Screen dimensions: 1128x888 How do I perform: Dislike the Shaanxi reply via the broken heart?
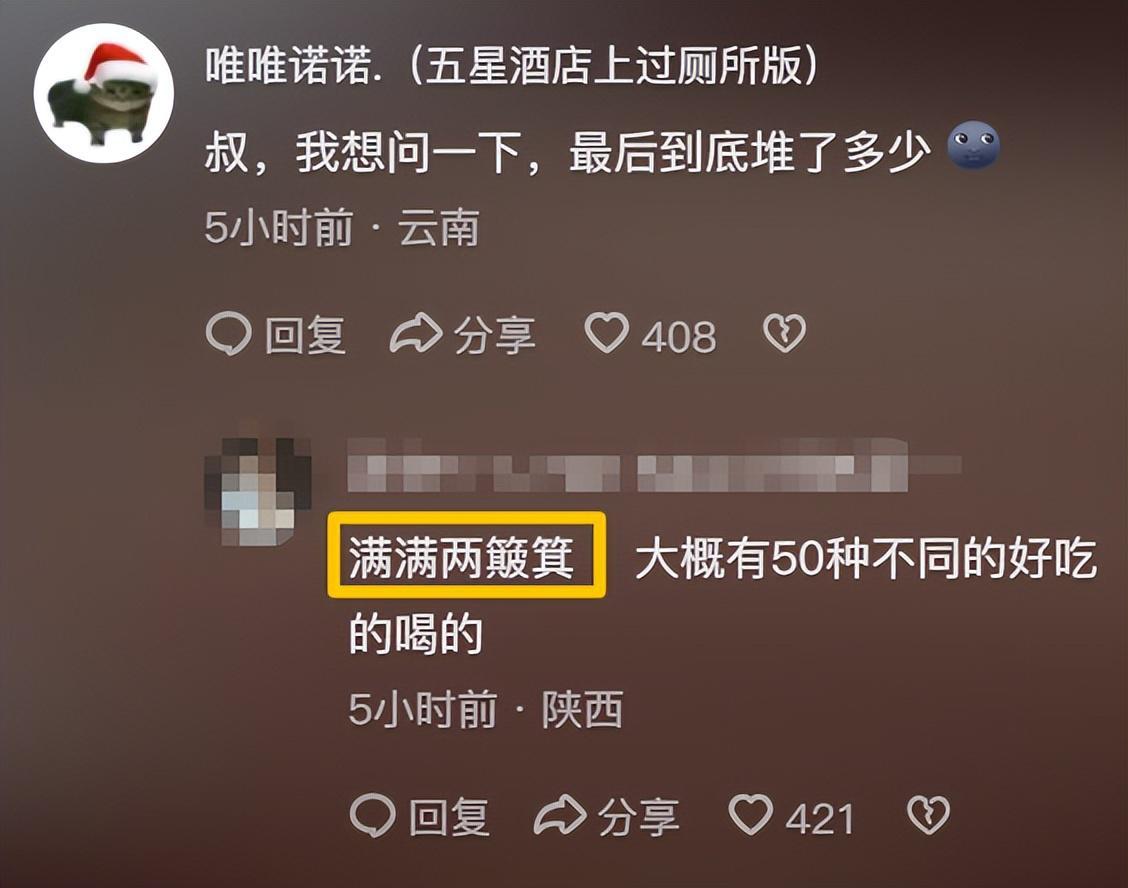(928, 815)
